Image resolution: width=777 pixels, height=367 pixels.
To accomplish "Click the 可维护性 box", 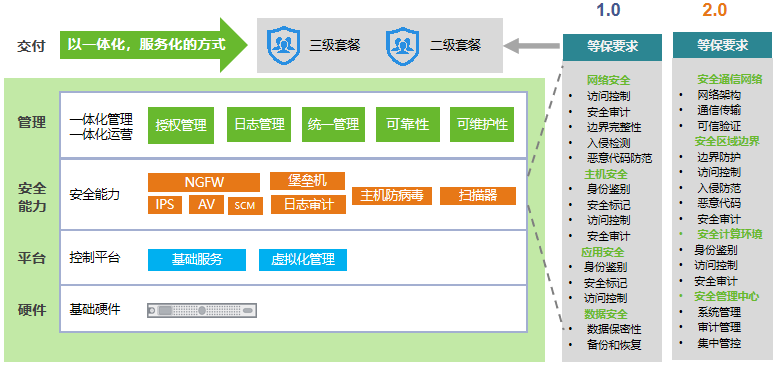I will tap(482, 124).
